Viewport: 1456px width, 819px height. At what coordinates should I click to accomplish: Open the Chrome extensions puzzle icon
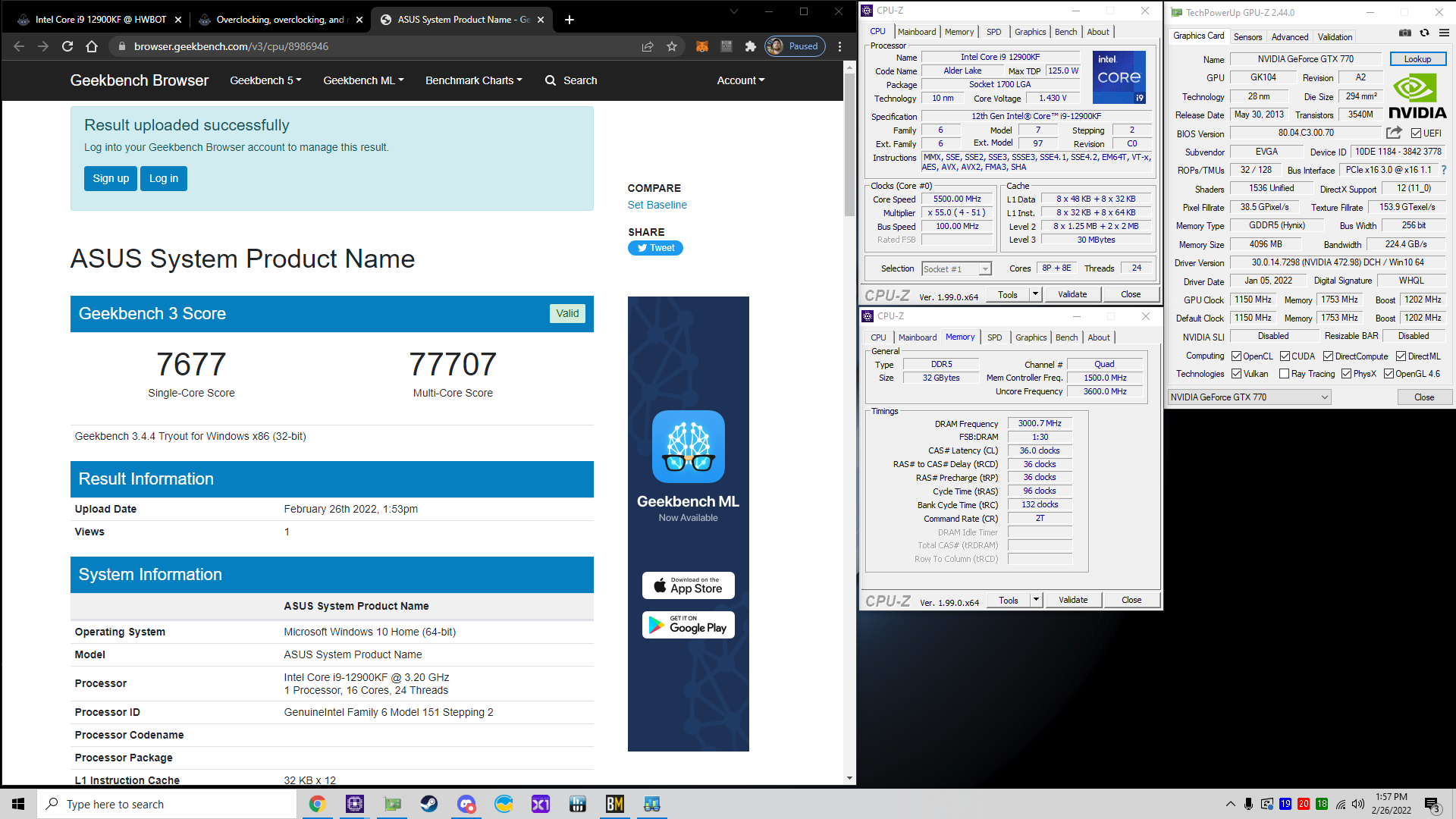(751, 46)
